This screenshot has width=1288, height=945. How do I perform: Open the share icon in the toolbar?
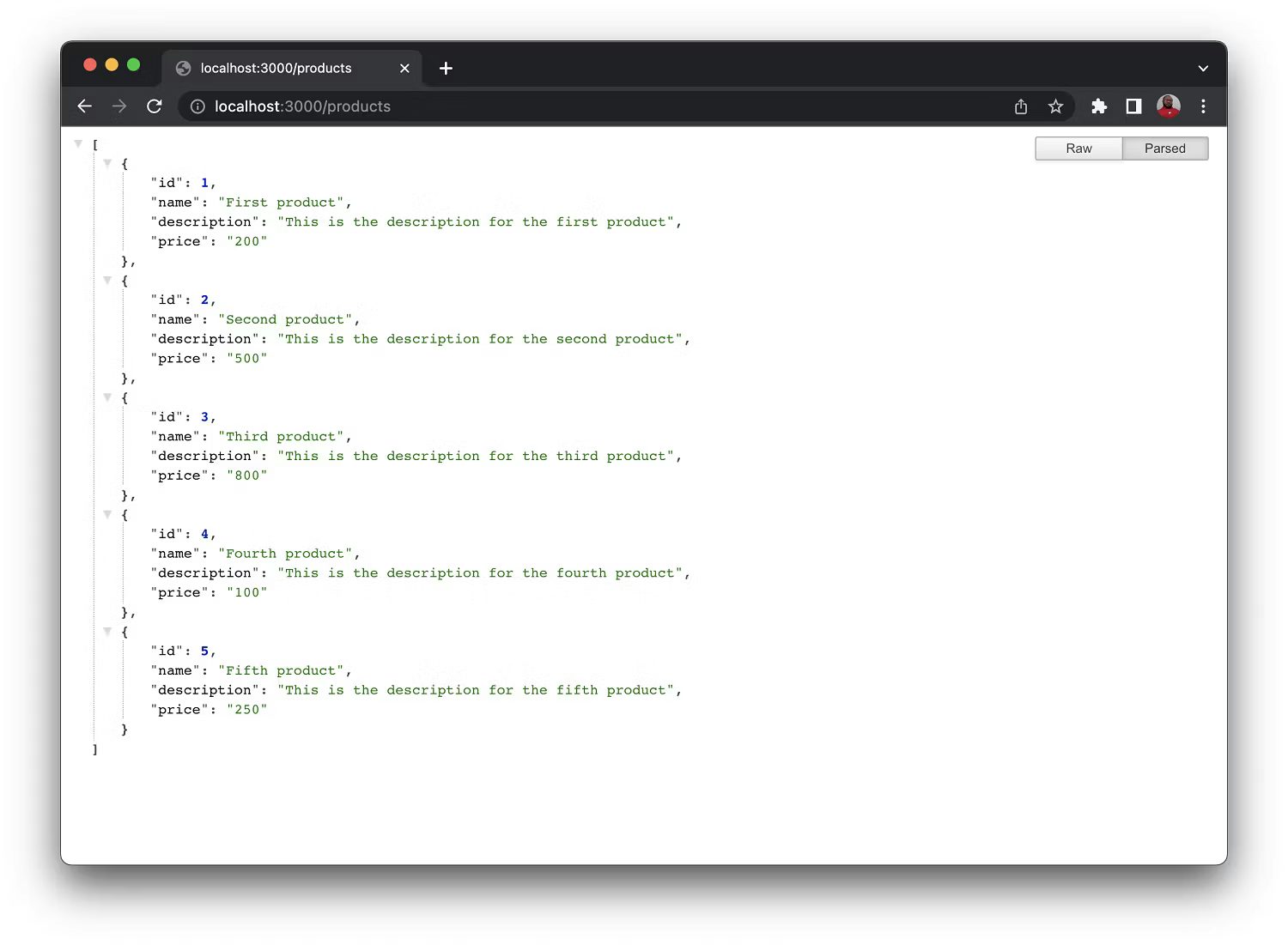tap(1020, 106)
